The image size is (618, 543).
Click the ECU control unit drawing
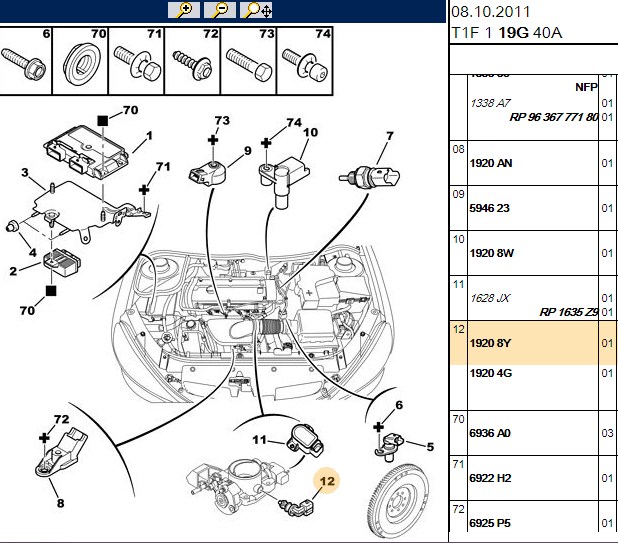coord(86,153)
